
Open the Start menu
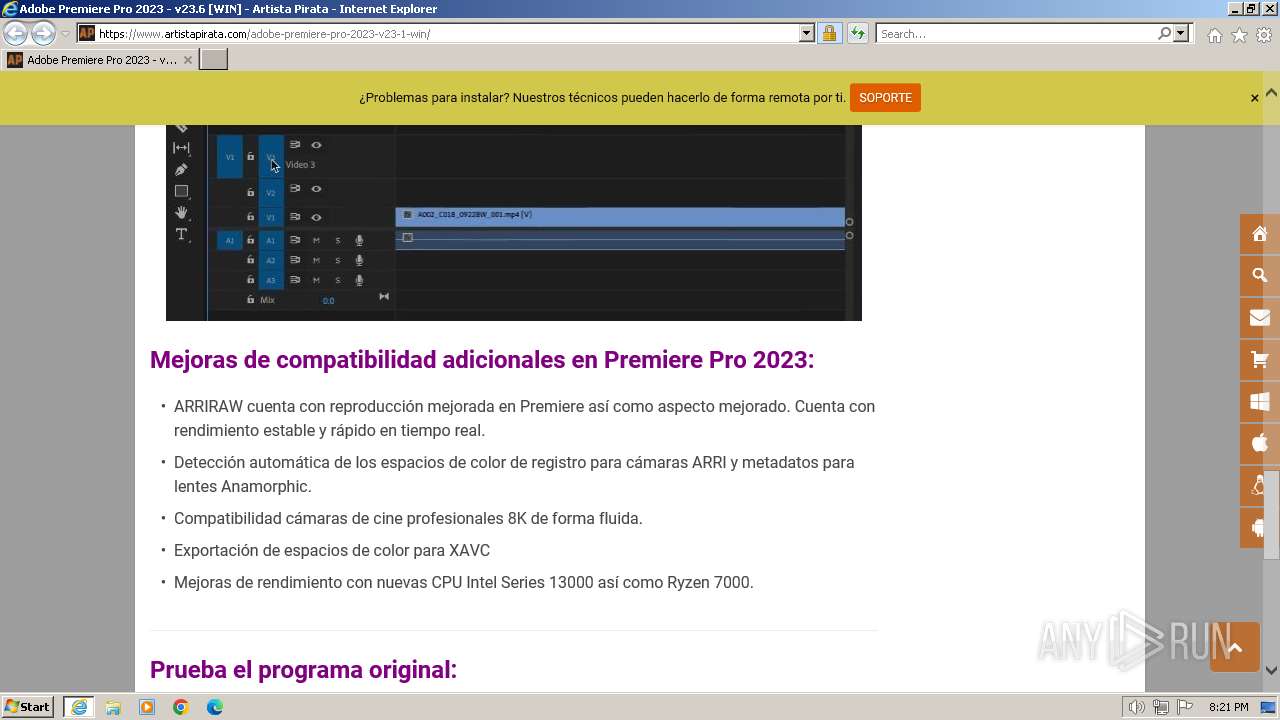pos(27,707)
